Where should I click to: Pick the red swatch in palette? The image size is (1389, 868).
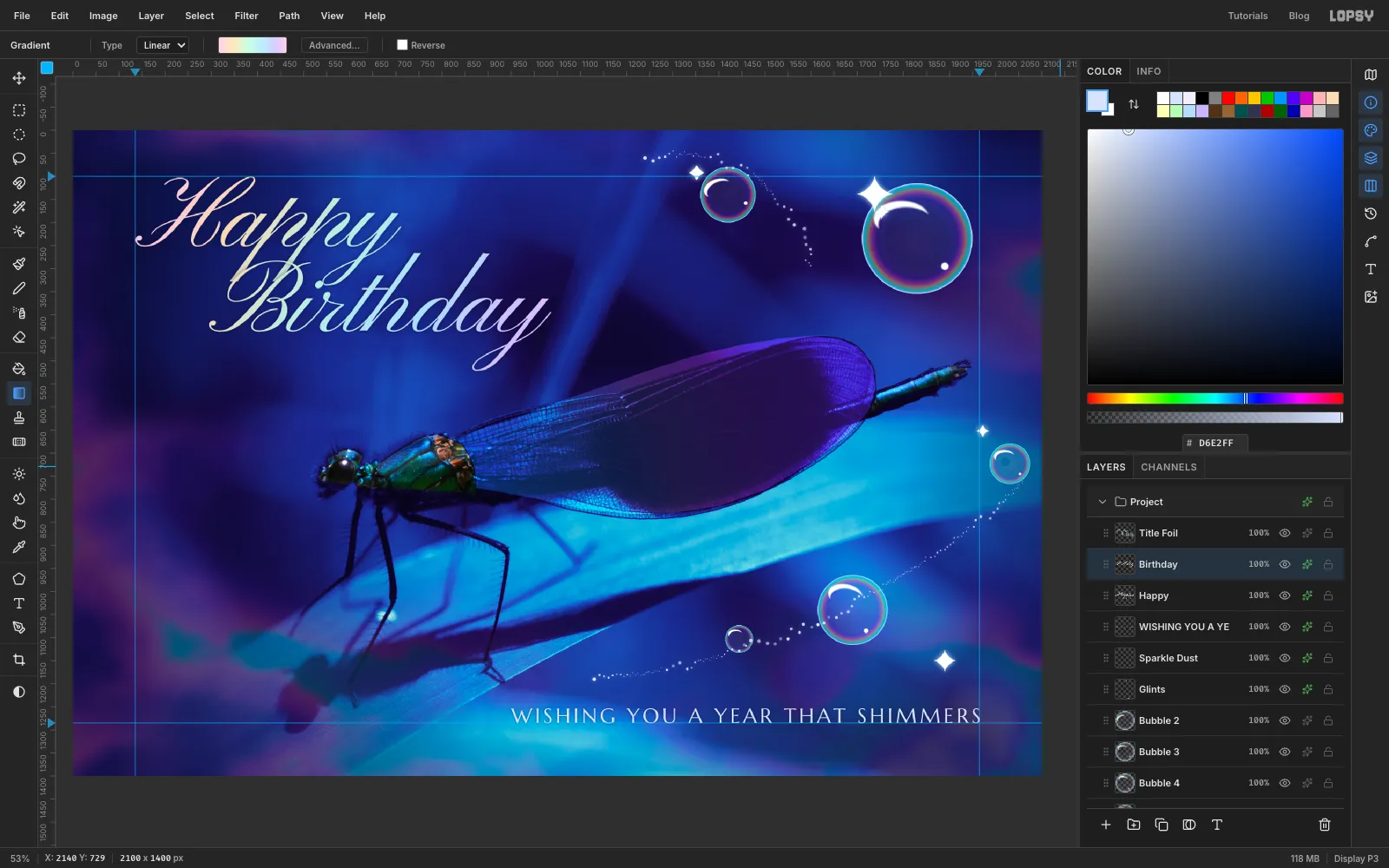point(1228,98)
